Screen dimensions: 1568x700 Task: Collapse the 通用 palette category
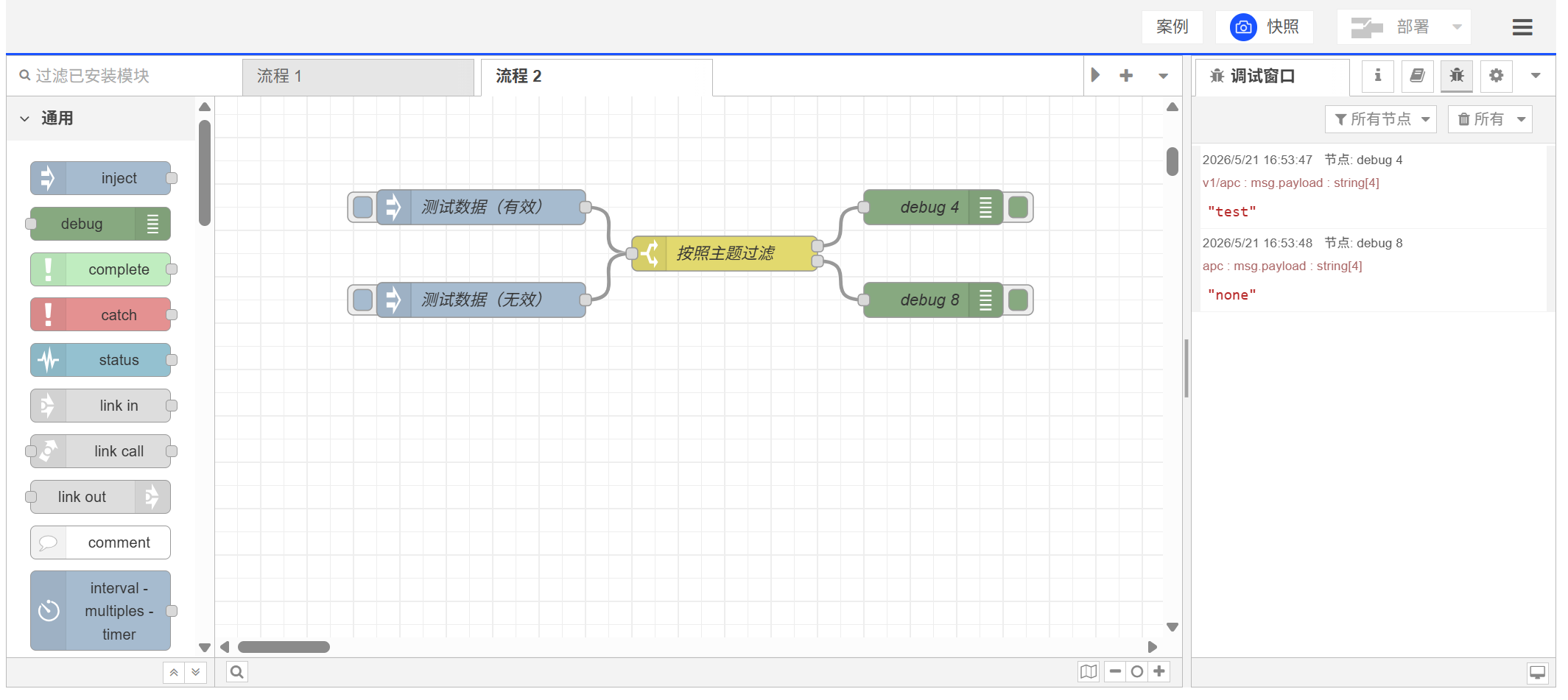point(102,119)
